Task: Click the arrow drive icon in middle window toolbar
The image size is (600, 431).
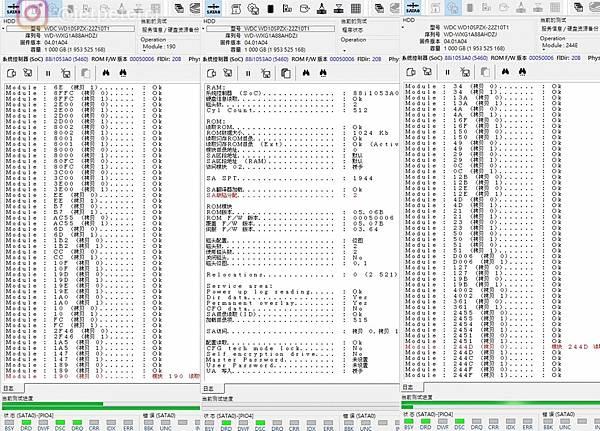Action: pos(305,8)
